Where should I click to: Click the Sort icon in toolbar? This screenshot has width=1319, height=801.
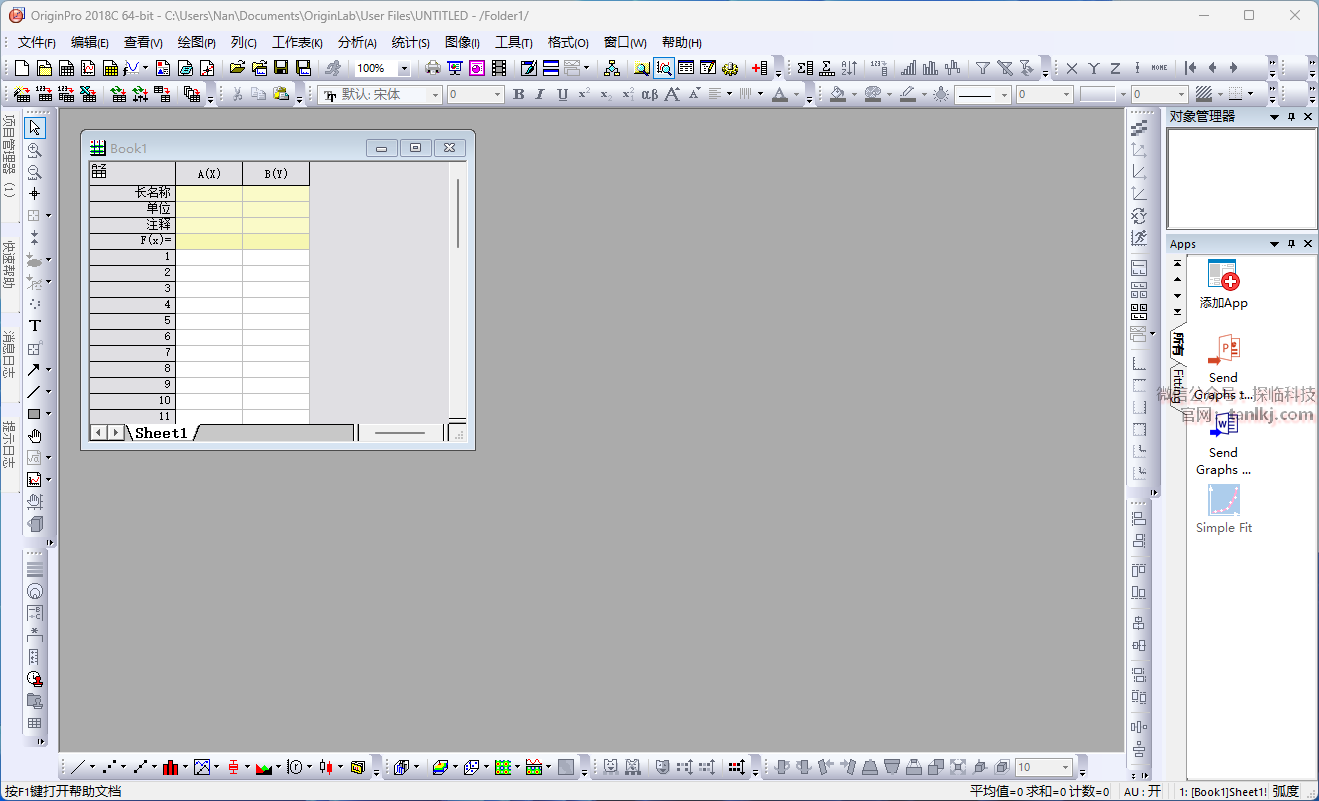tap(849, 68)
